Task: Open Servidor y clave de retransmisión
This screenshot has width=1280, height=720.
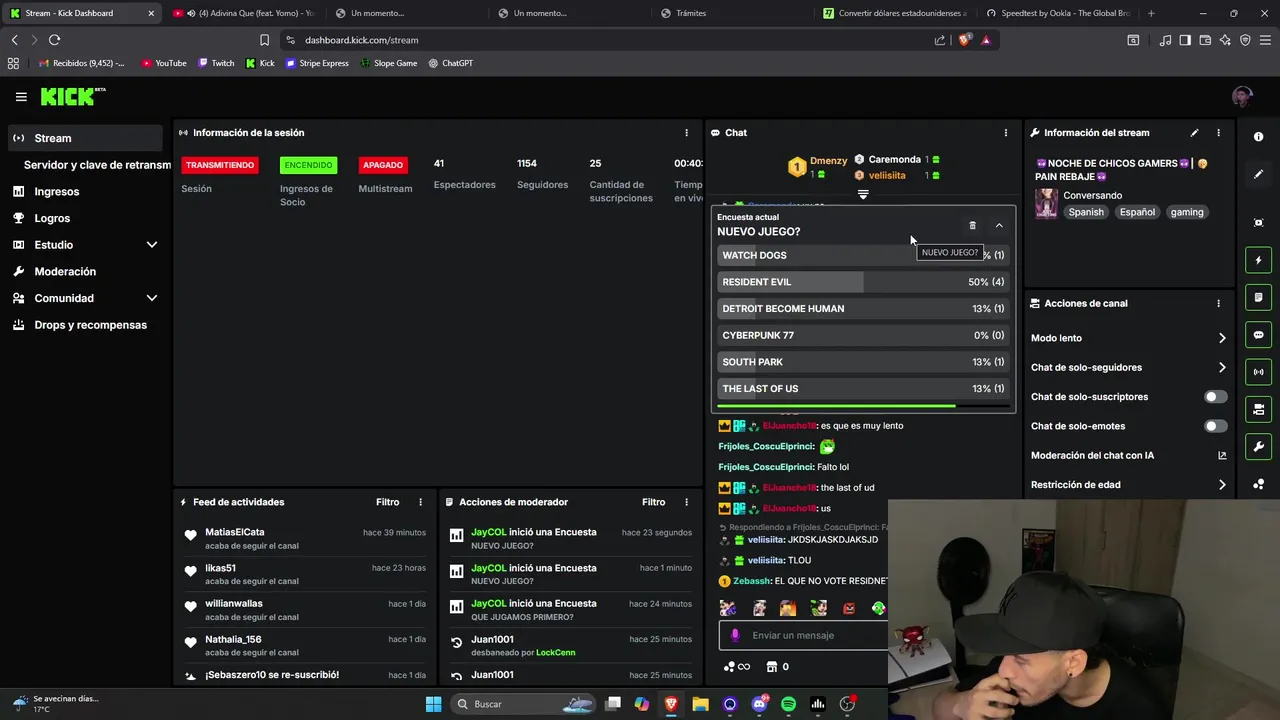Action: [97, 165]
